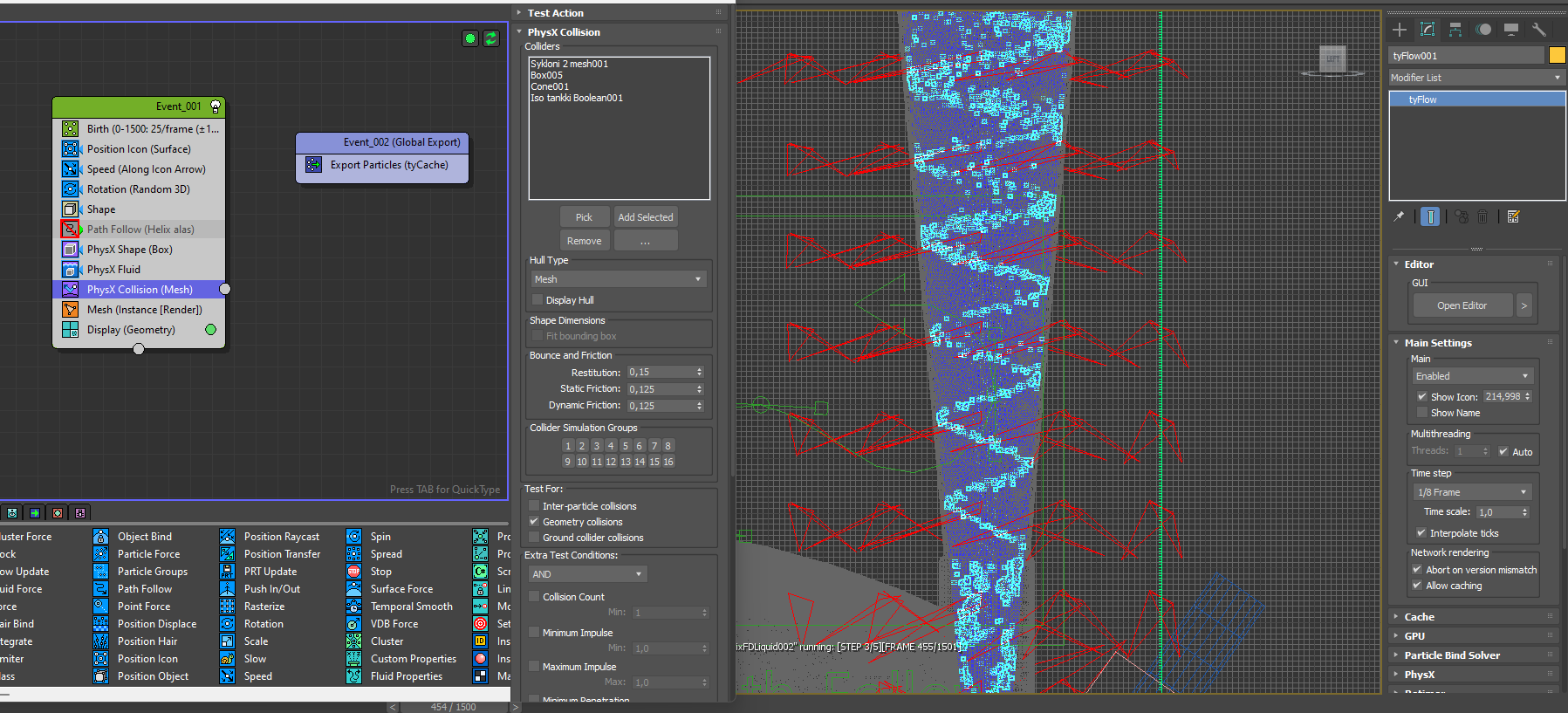Image resolution: width=1568 pixels, height=713 pixels.
Task: Uncheck Geometry collisions checkbox
Action: click(534, 522)
